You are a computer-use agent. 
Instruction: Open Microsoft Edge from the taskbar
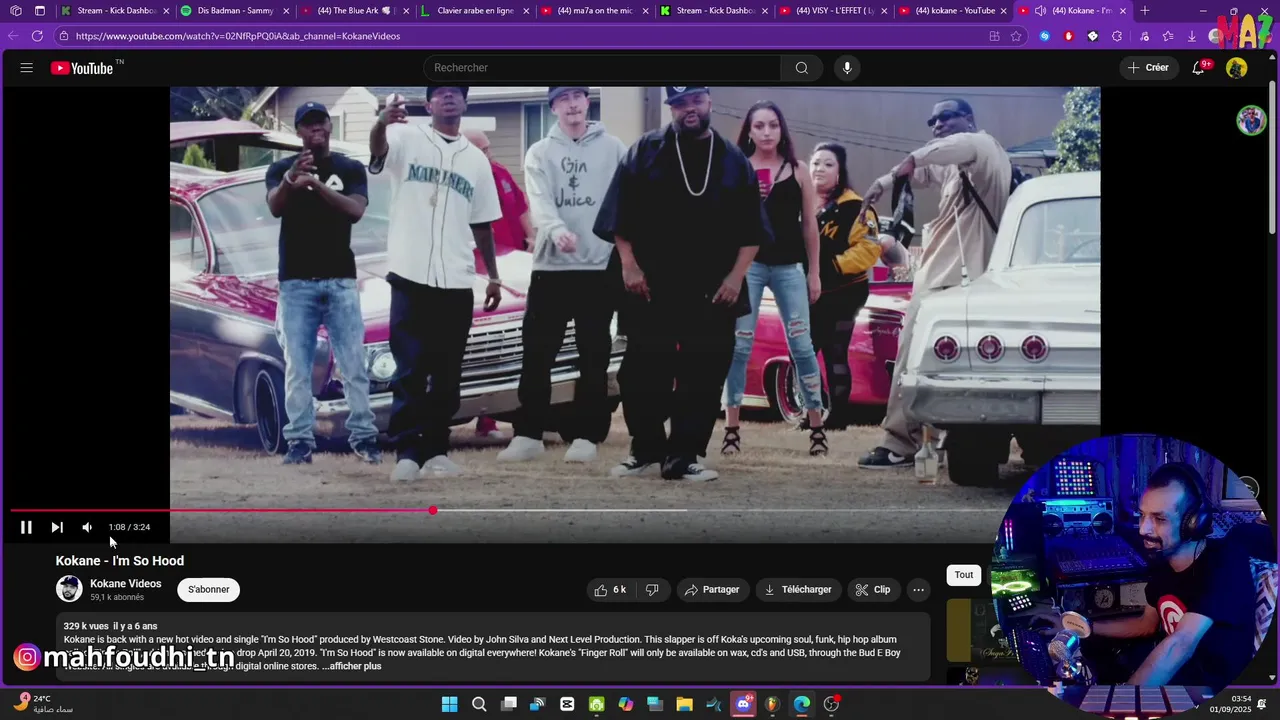click(802, 704)
